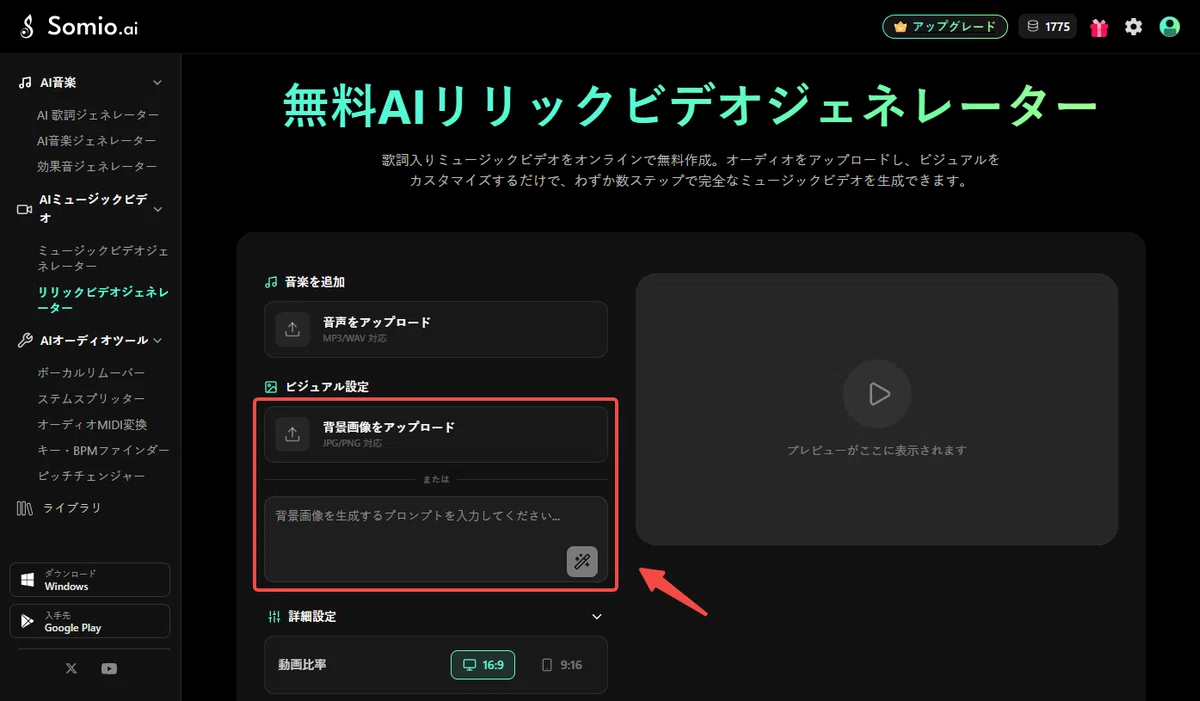Open ステムスプリッター tool
This screenshot has width=1200, height=701.
coord(91,399)
